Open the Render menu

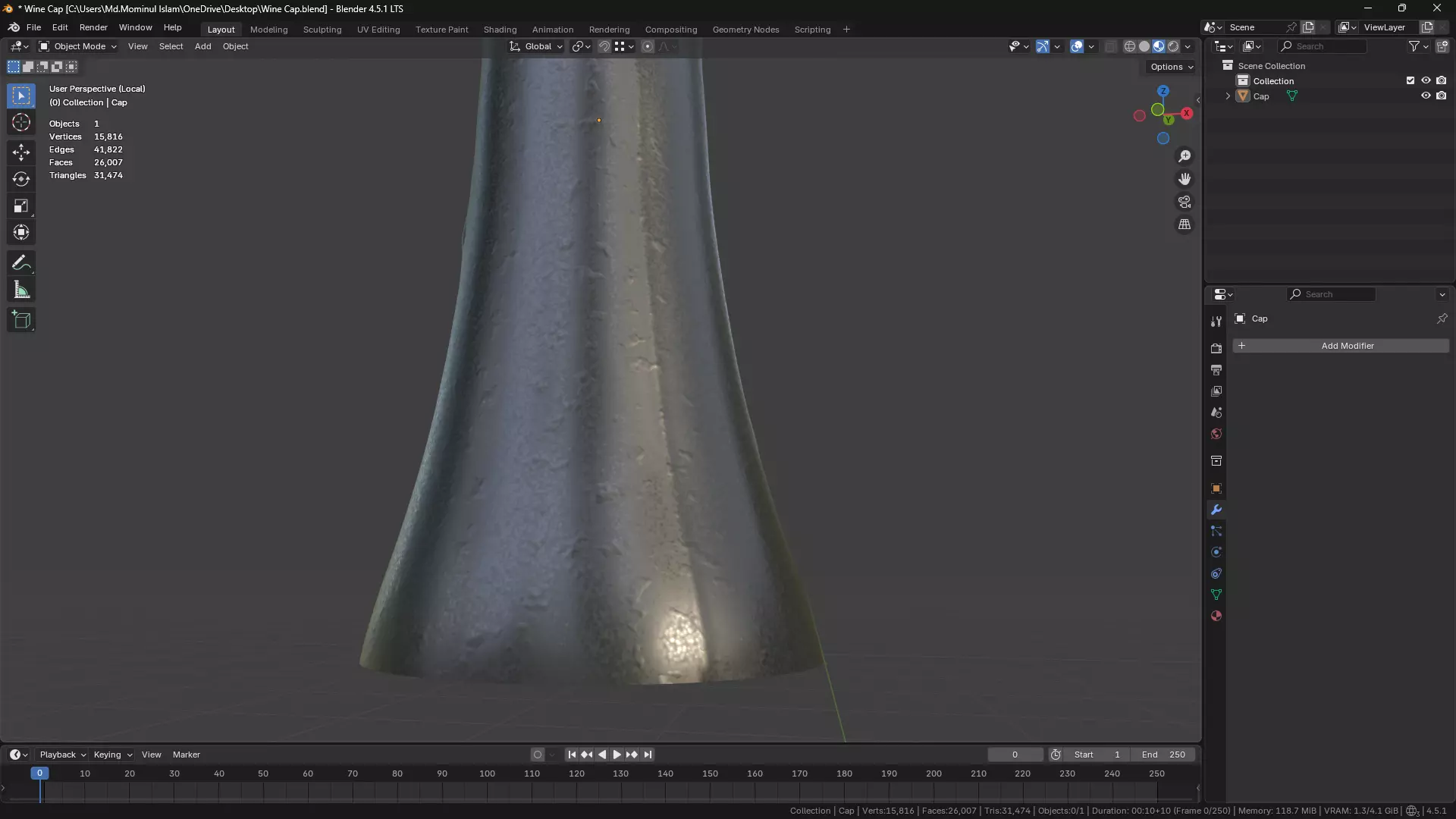click(x=93, y=27)
